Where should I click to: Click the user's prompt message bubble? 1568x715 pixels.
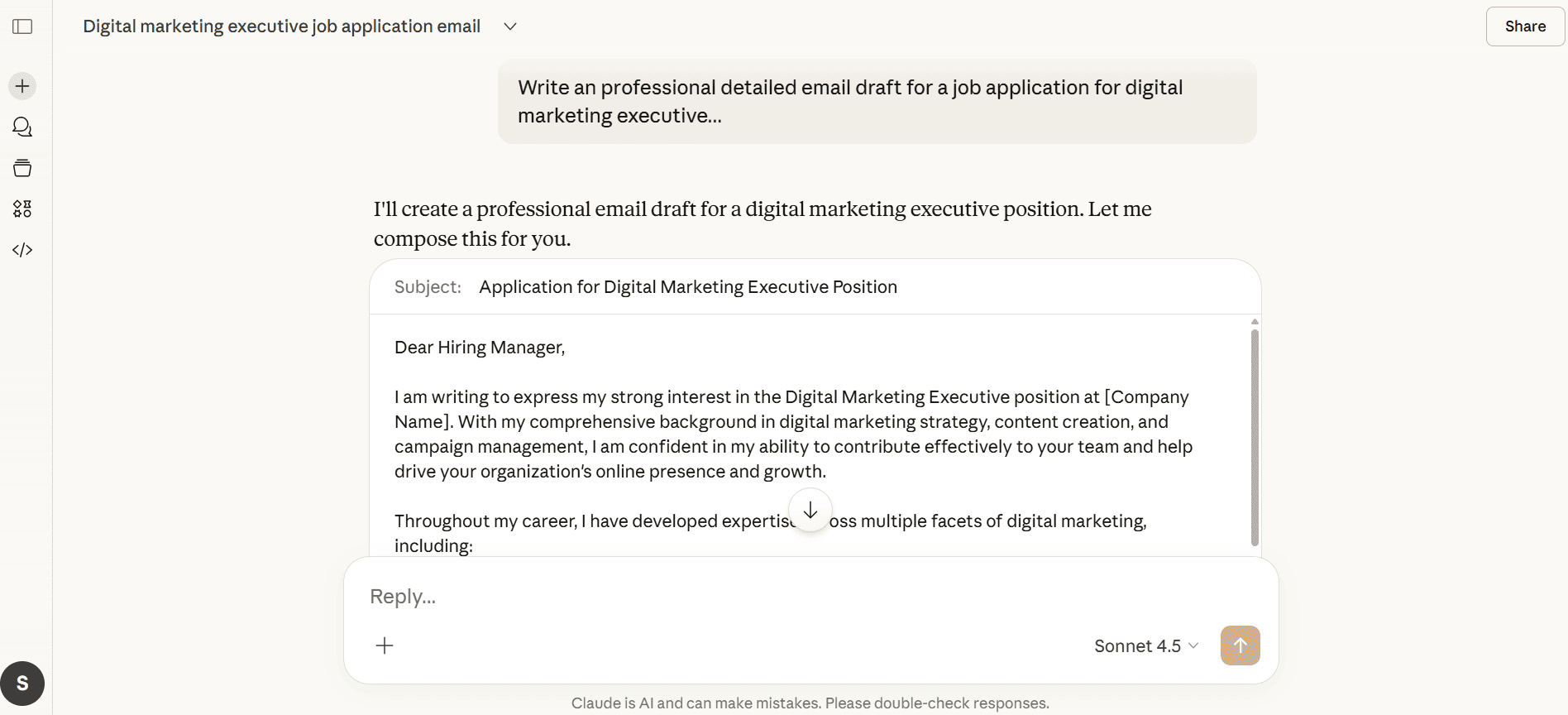click(876, 100)
